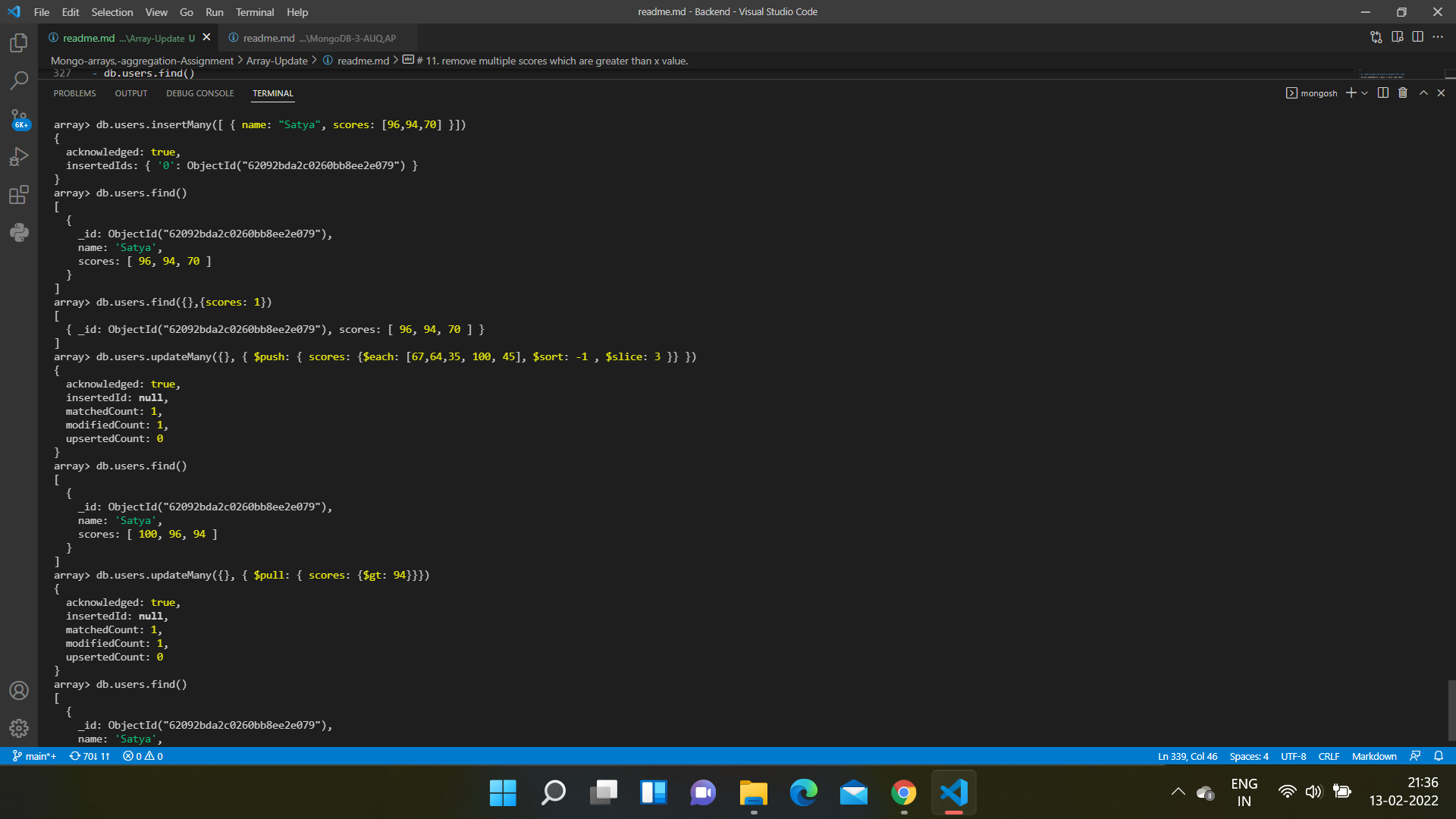
Task: Open the Open Changes icon near editor tabs
Action: [x=1376, y=36]
